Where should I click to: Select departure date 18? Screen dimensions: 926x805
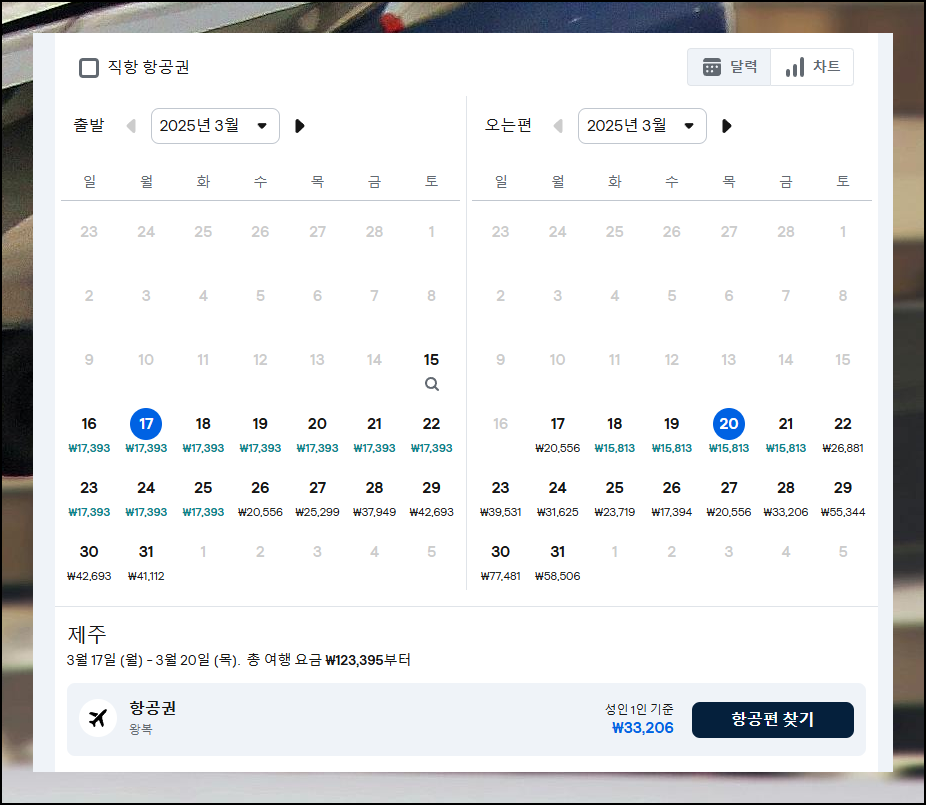tap(203, 434)
